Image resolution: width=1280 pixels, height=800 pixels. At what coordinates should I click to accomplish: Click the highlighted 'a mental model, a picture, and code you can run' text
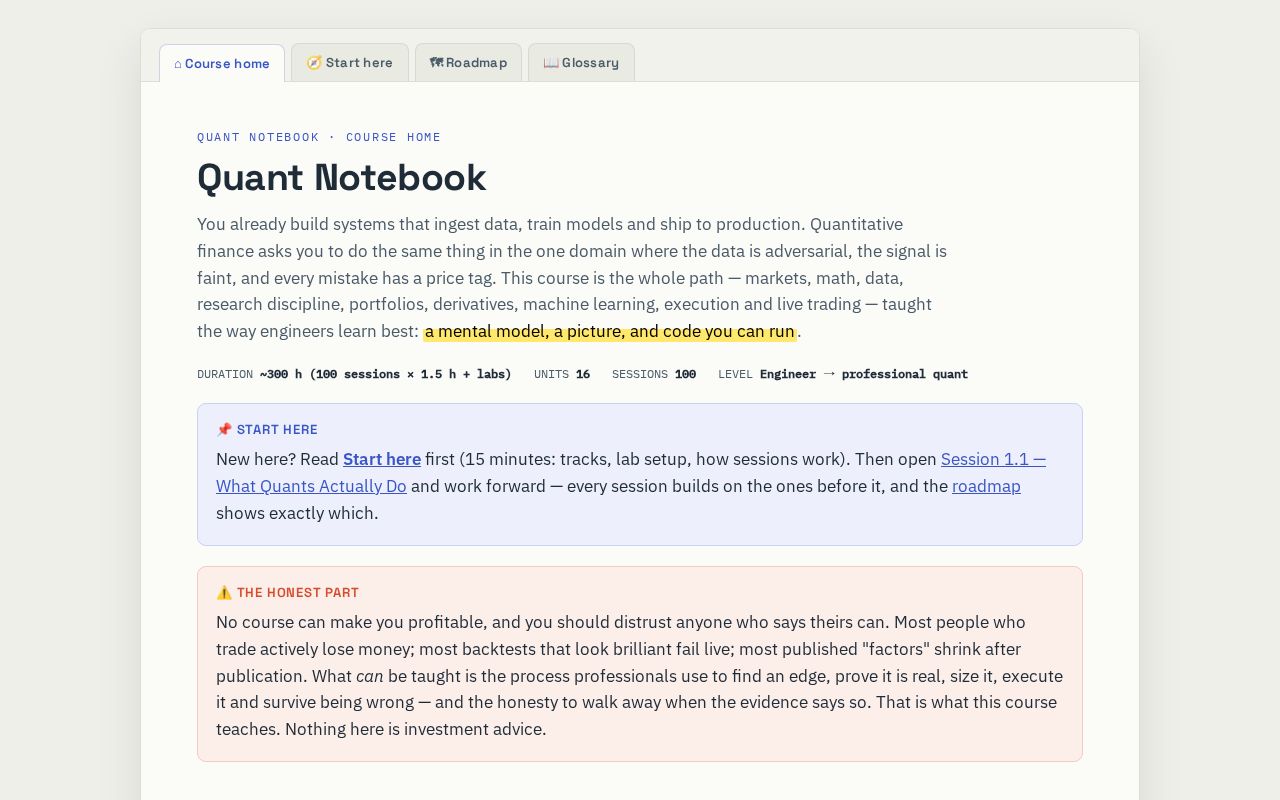tap(610, 331)
